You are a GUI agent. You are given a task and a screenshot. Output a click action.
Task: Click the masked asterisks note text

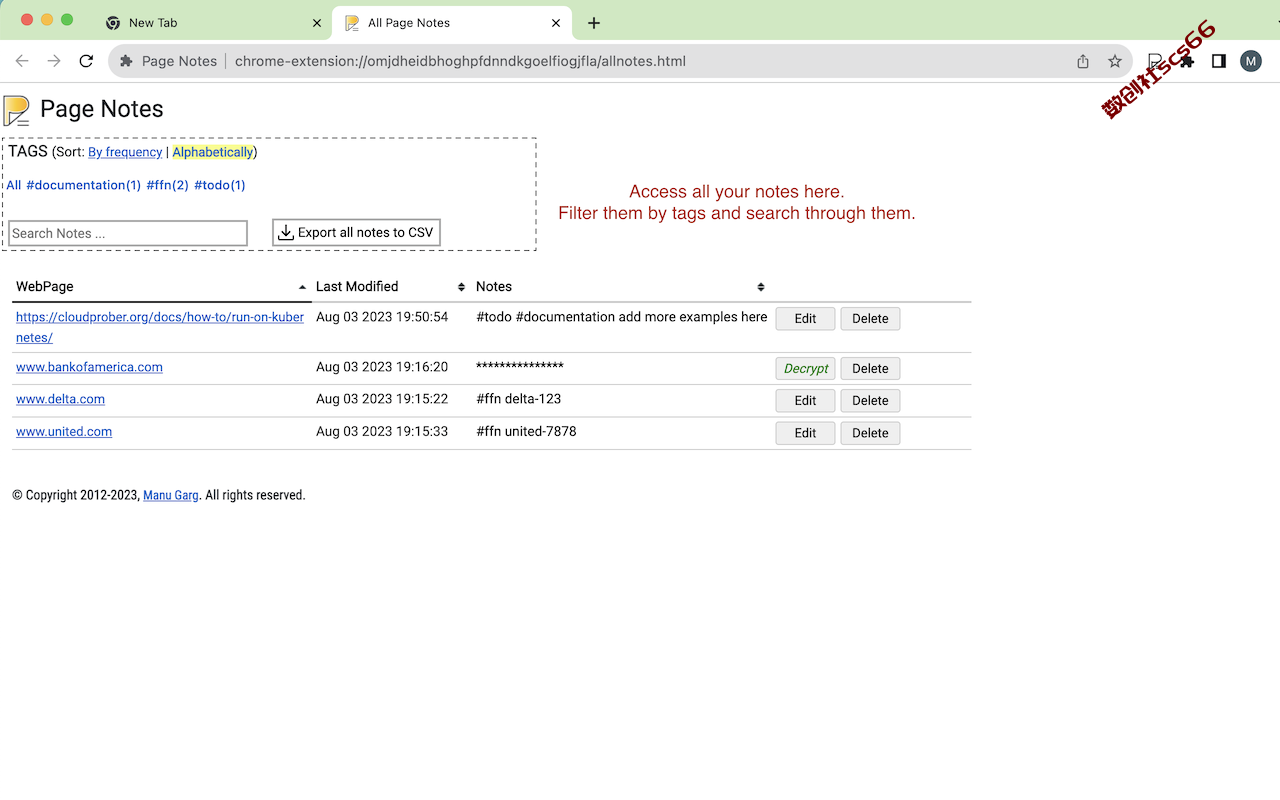tap(520, 367)
